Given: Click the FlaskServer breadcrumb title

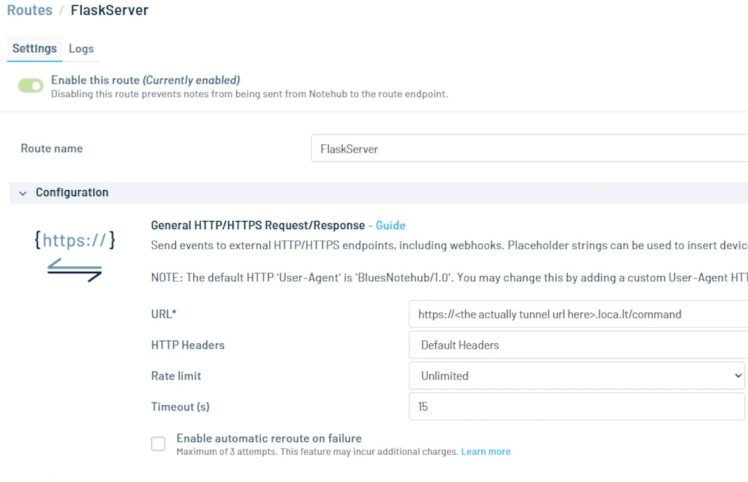Looking at the screenshot, I should pyautogui.click(x=109, y=11).
